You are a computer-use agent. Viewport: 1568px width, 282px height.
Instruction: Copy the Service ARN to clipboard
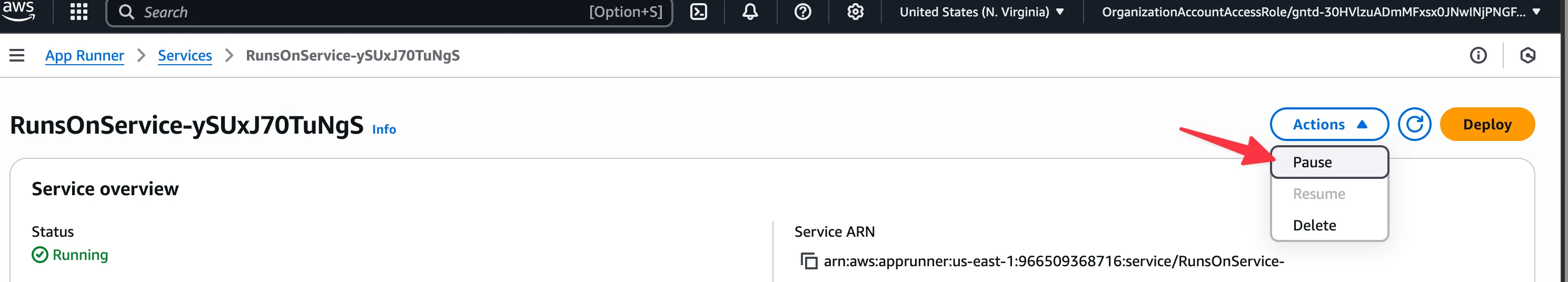pos(809,261)
